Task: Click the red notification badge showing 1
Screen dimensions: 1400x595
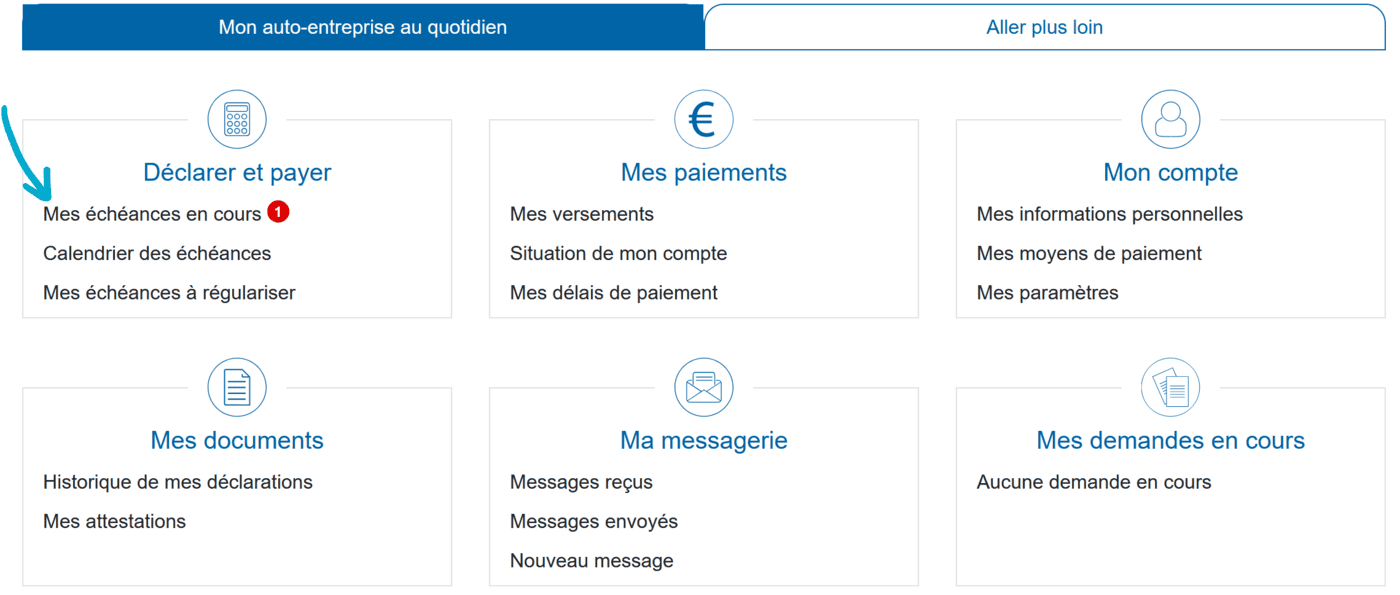Action: click(277, 212)
